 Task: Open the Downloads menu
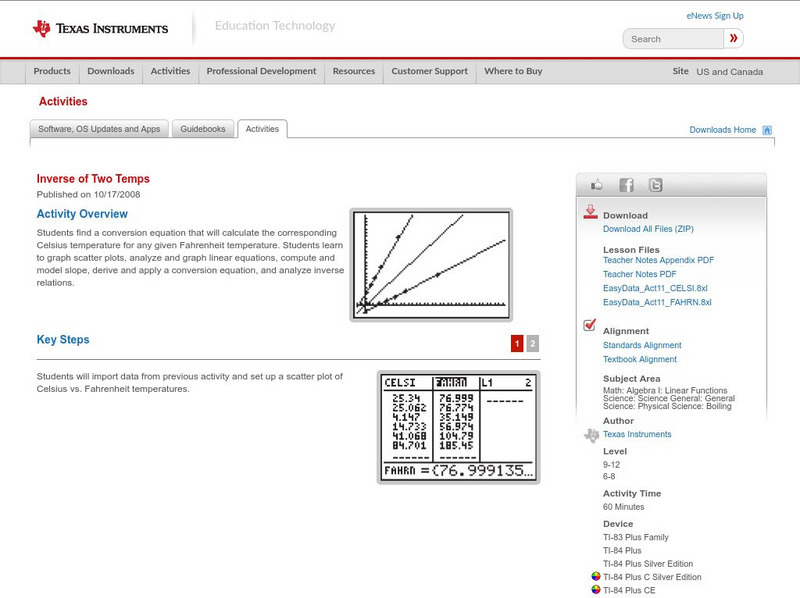pos(111,71)
